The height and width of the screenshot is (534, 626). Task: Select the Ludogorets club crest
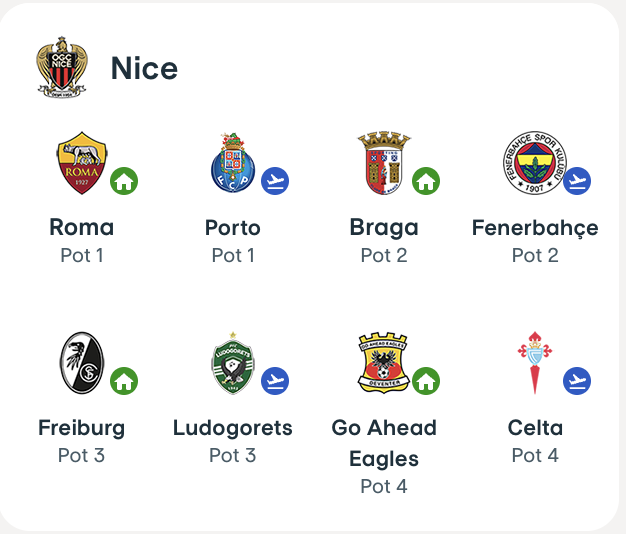click(233, 362)
